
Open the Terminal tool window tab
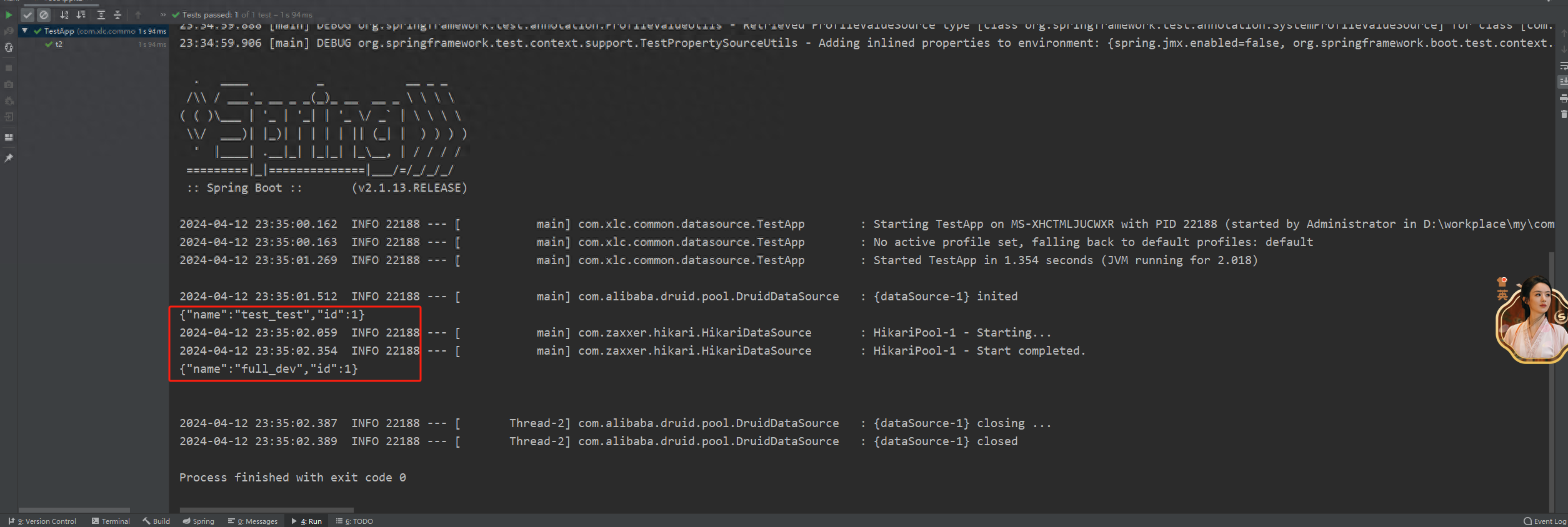point(111,521)
